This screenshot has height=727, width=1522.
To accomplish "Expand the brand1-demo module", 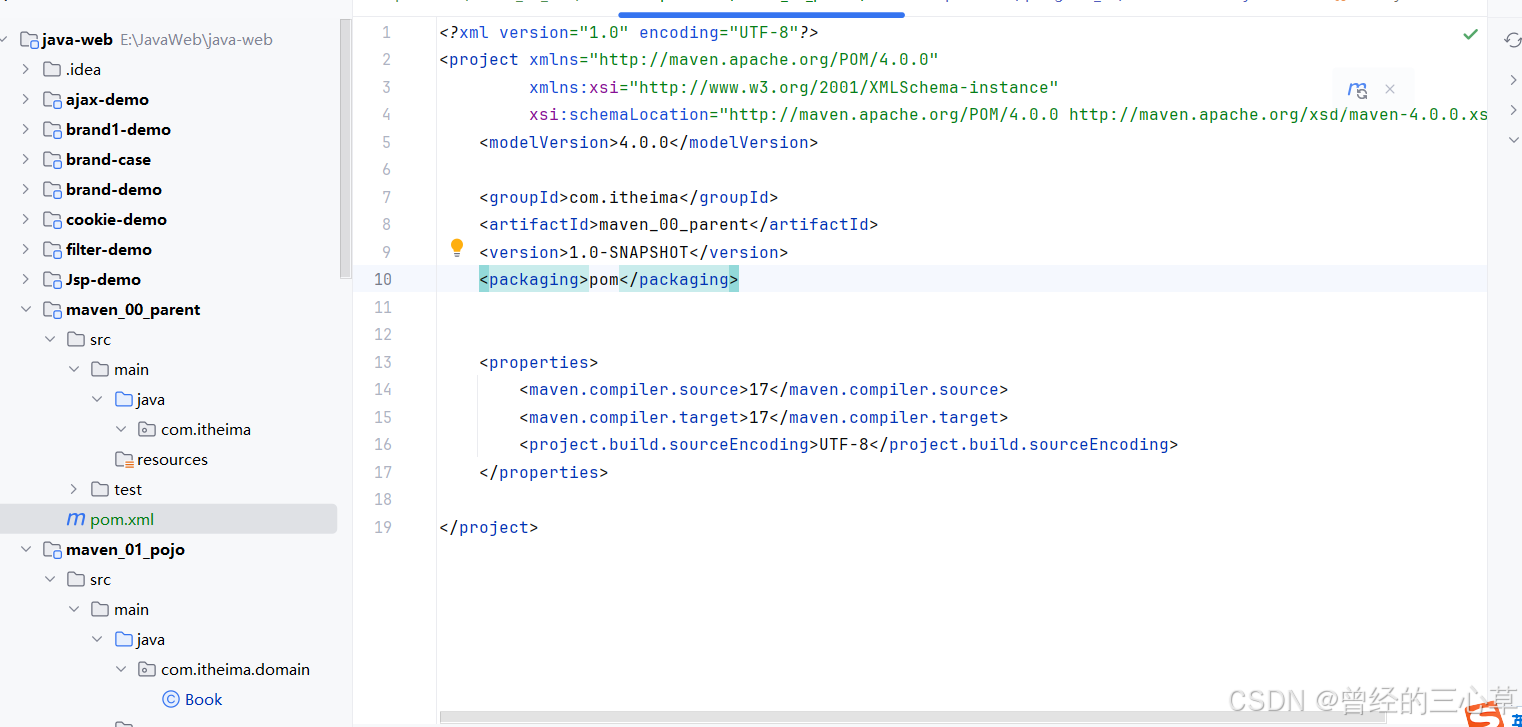I will pos(26,129).
